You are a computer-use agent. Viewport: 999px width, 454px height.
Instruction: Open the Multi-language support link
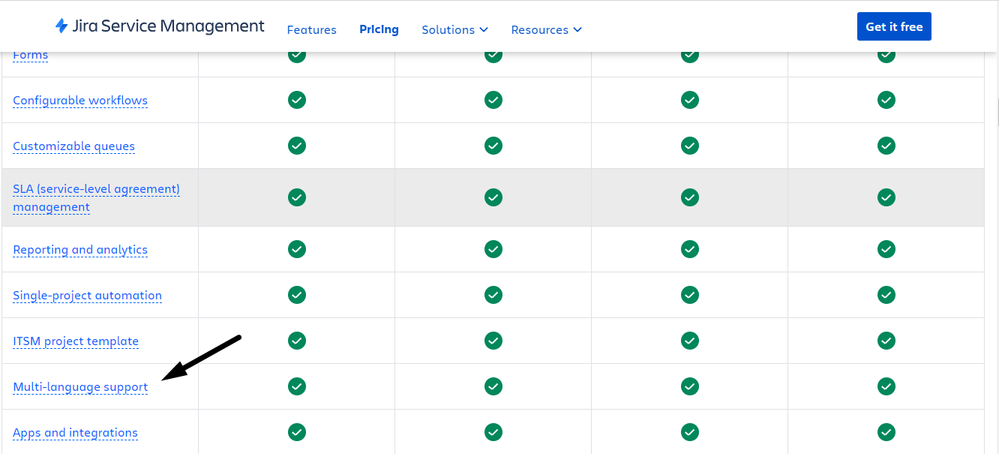[x=80, y=387]
